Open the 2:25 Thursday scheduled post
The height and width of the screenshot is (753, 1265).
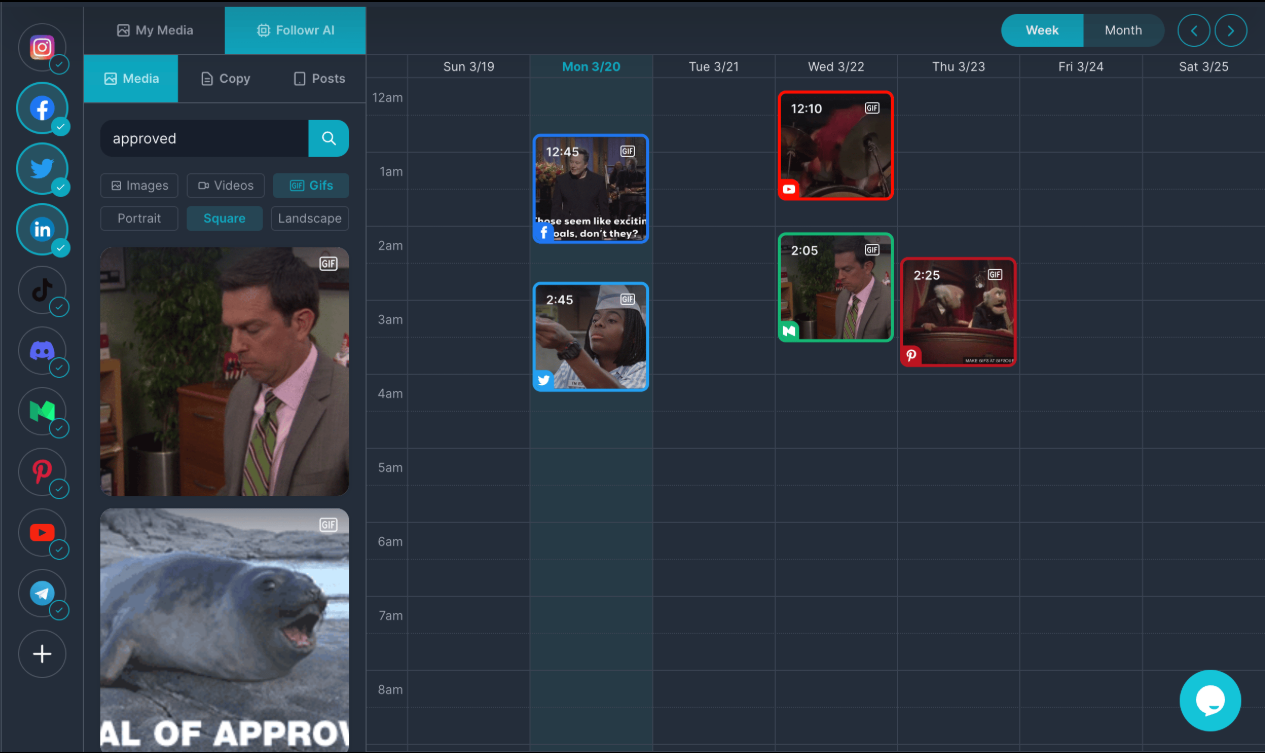pos(958,312)
